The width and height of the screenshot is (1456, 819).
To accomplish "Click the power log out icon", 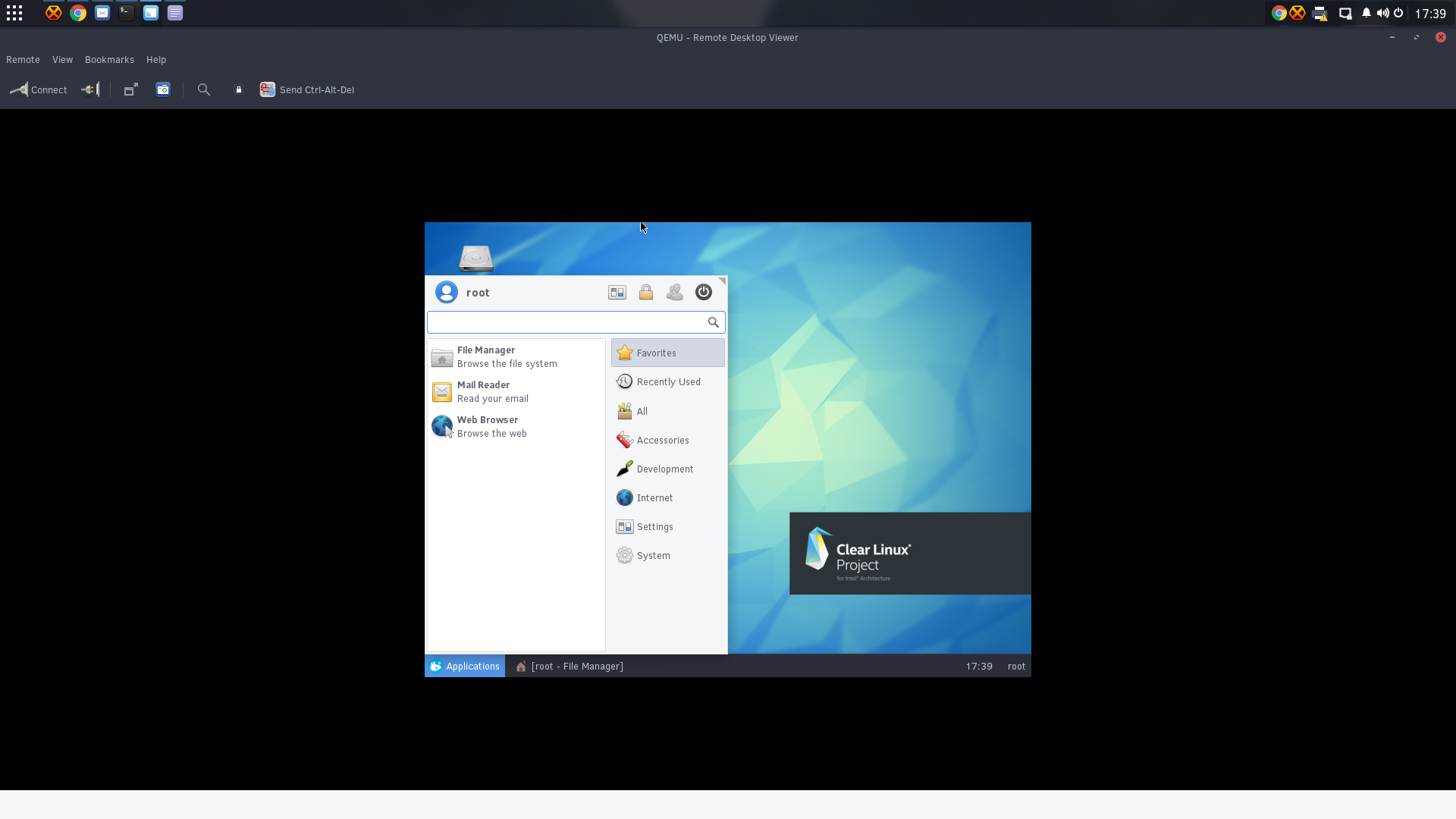I will [704, 292].
